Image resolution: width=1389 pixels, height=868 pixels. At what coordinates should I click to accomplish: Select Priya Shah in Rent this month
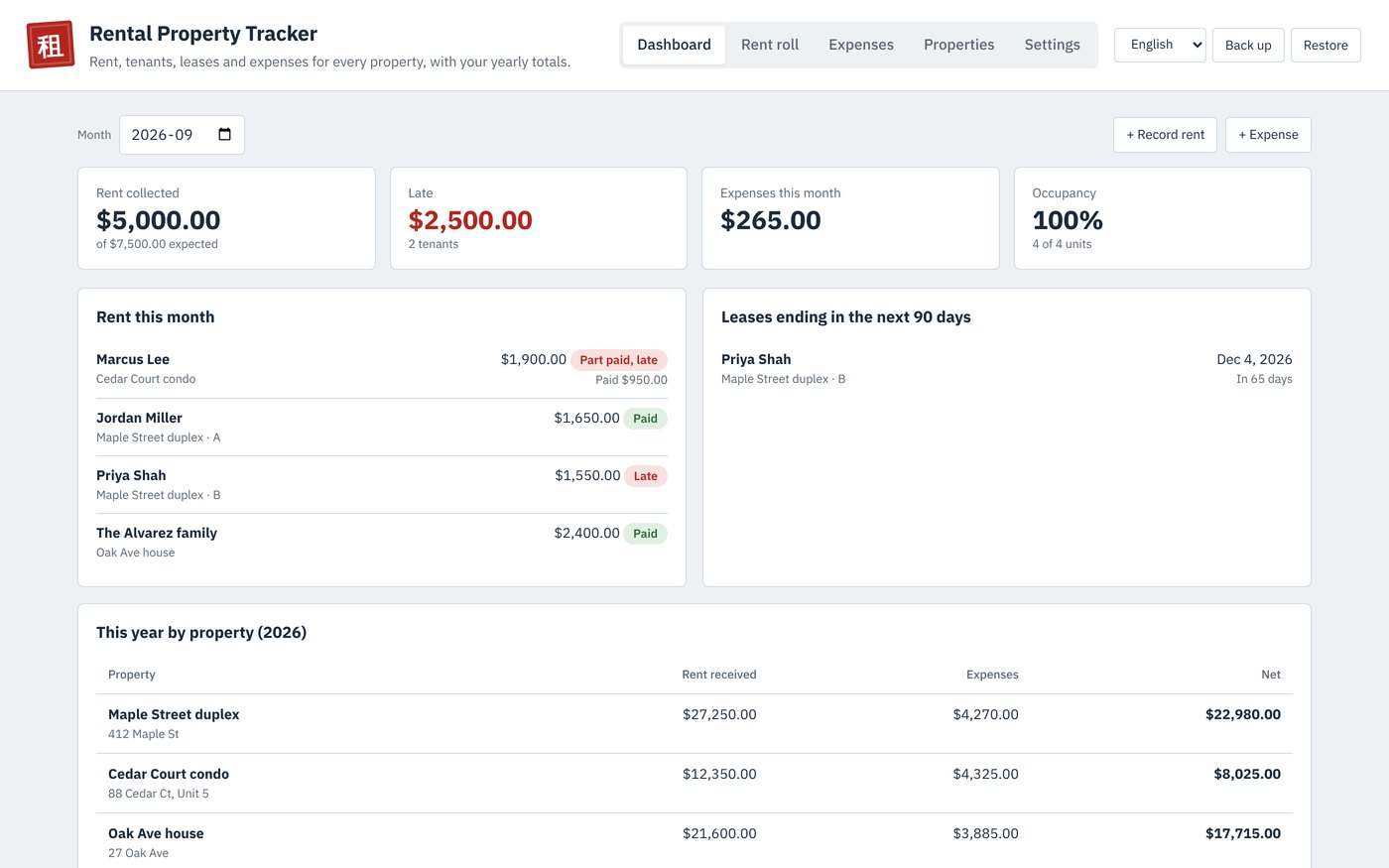(x=131, y=475)
